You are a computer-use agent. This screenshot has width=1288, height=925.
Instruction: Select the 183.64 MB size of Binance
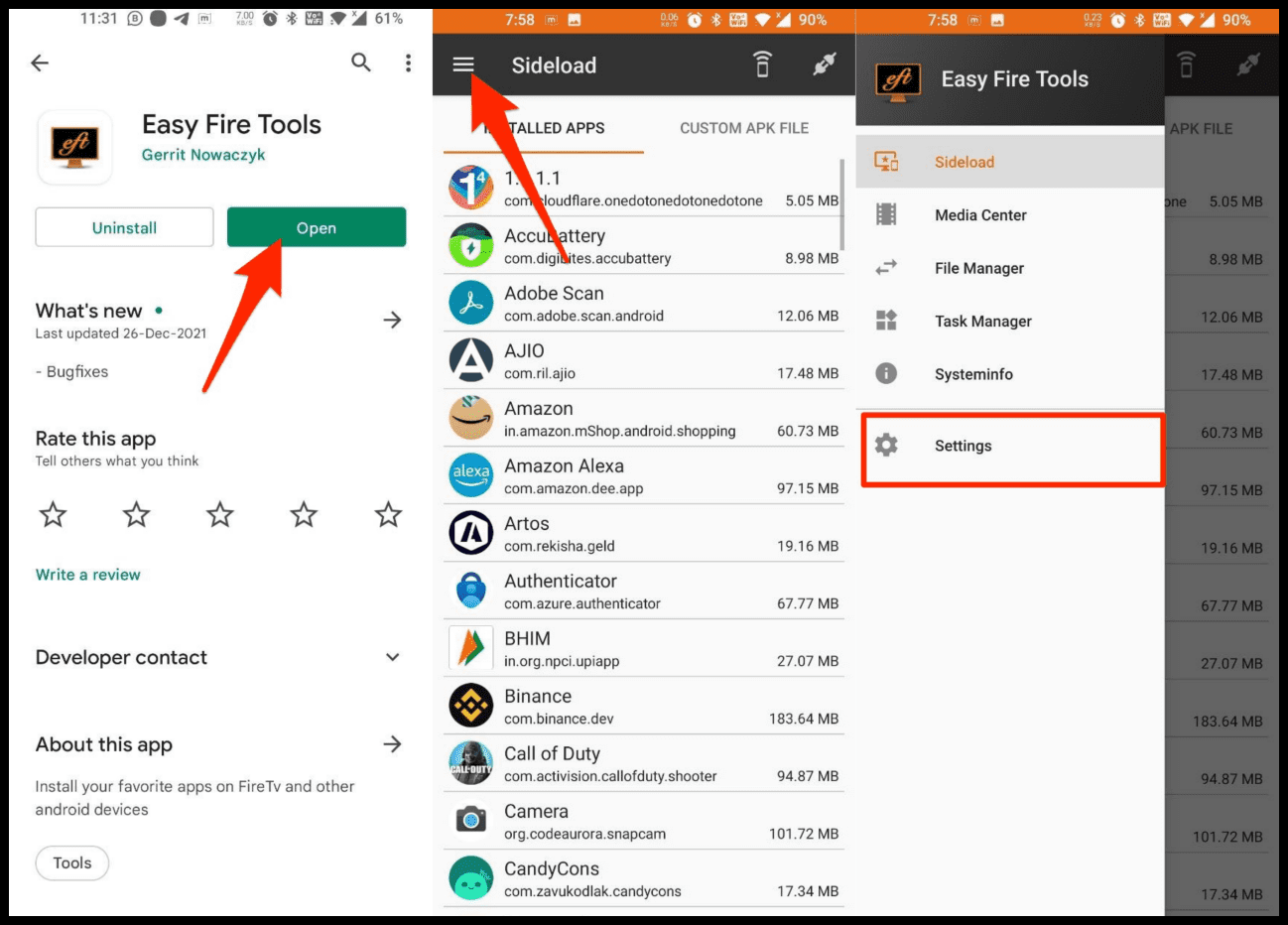pos(804,719)
